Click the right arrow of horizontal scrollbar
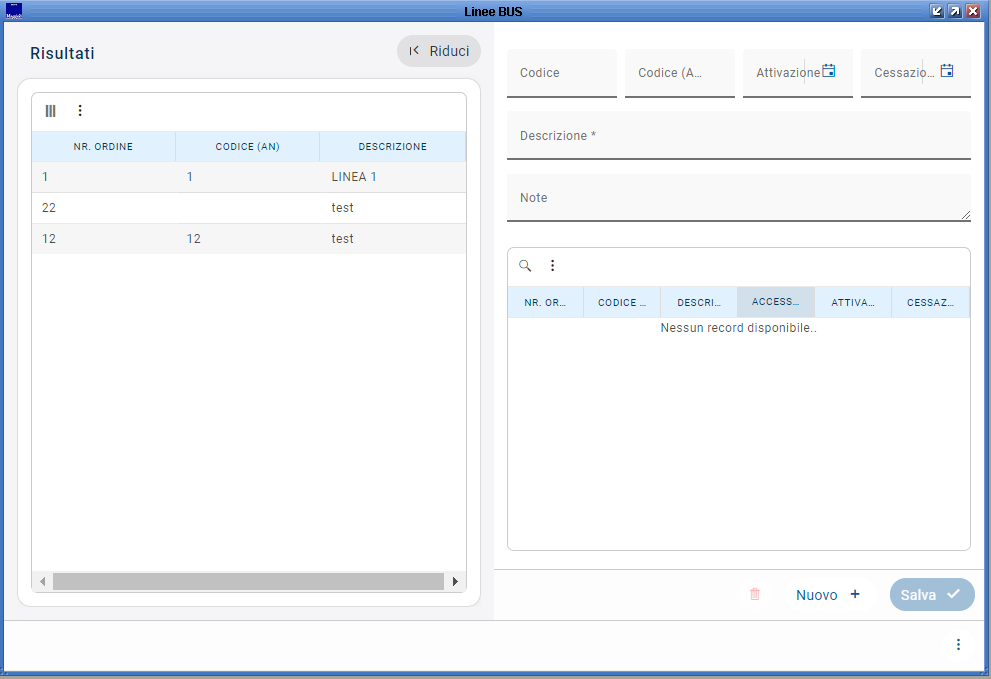 [x=455, y=581]
